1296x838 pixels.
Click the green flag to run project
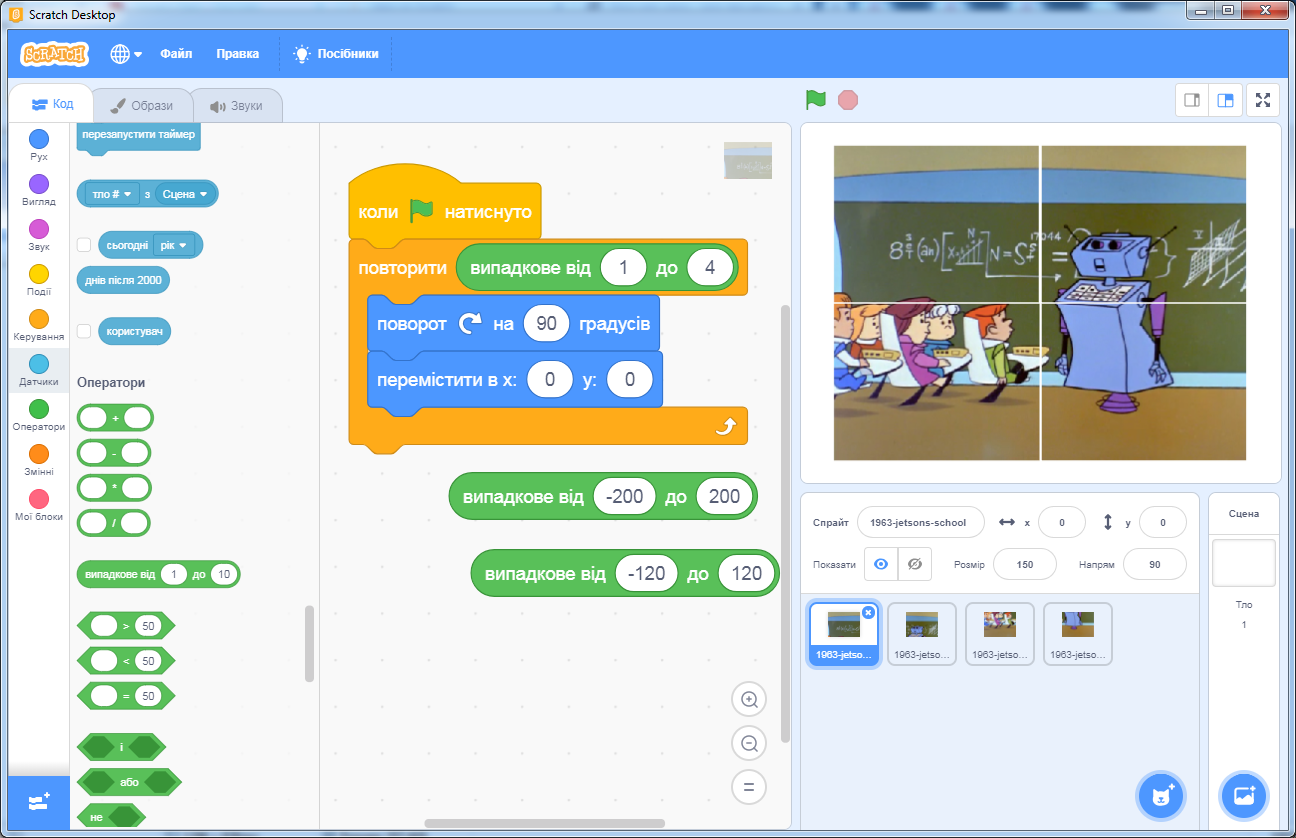point(816,99)
